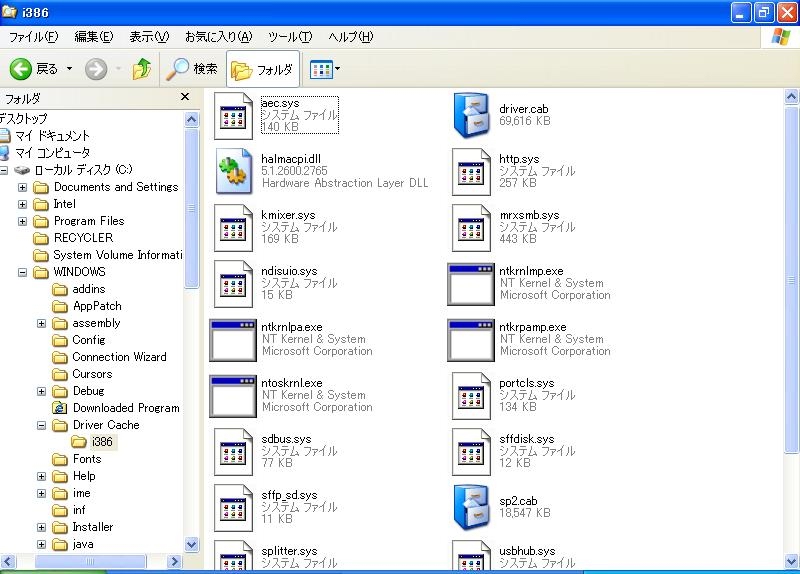
Task: Toggle the Folders (フォルダ) pane button
Action: 262,69
